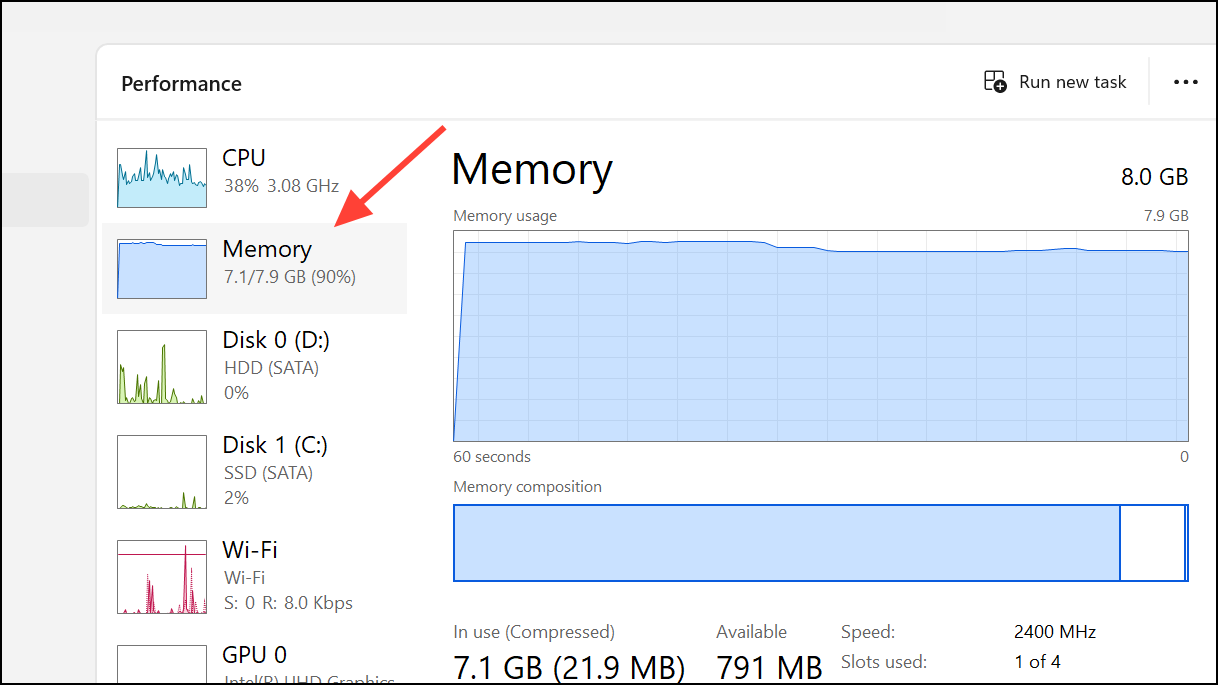
Task: Click the Slots used value 1 of 4
Action: tap(1037, 661)
